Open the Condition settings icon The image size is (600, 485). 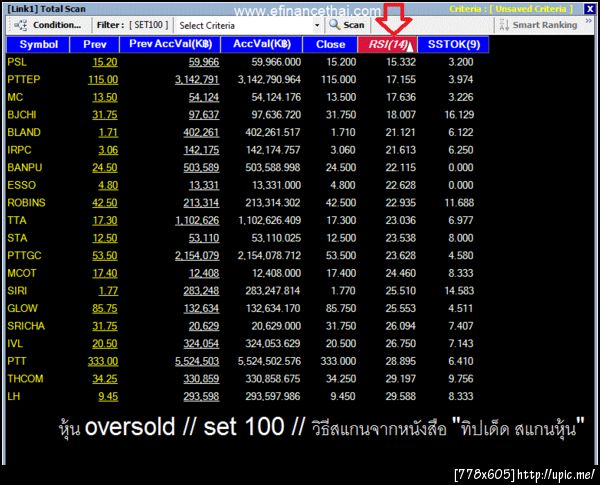[x=20, y=25]
